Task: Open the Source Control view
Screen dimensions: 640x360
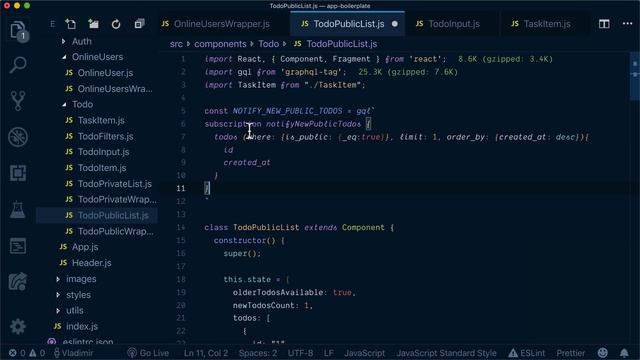Action: pos(18,101)
